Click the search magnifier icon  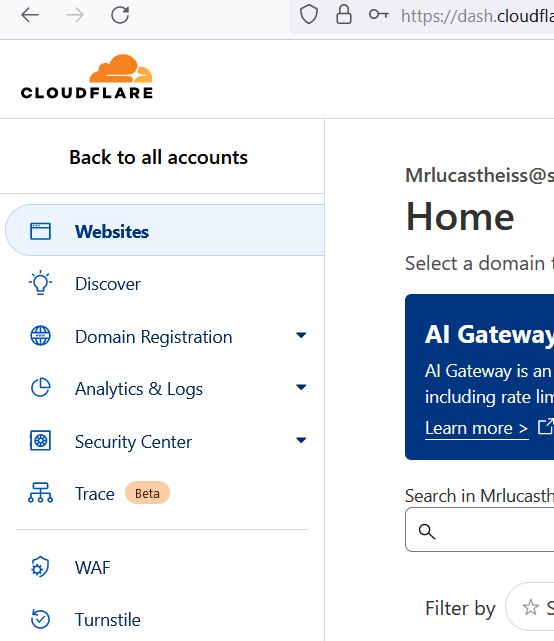pyautogui.click(x=427, y=531)
